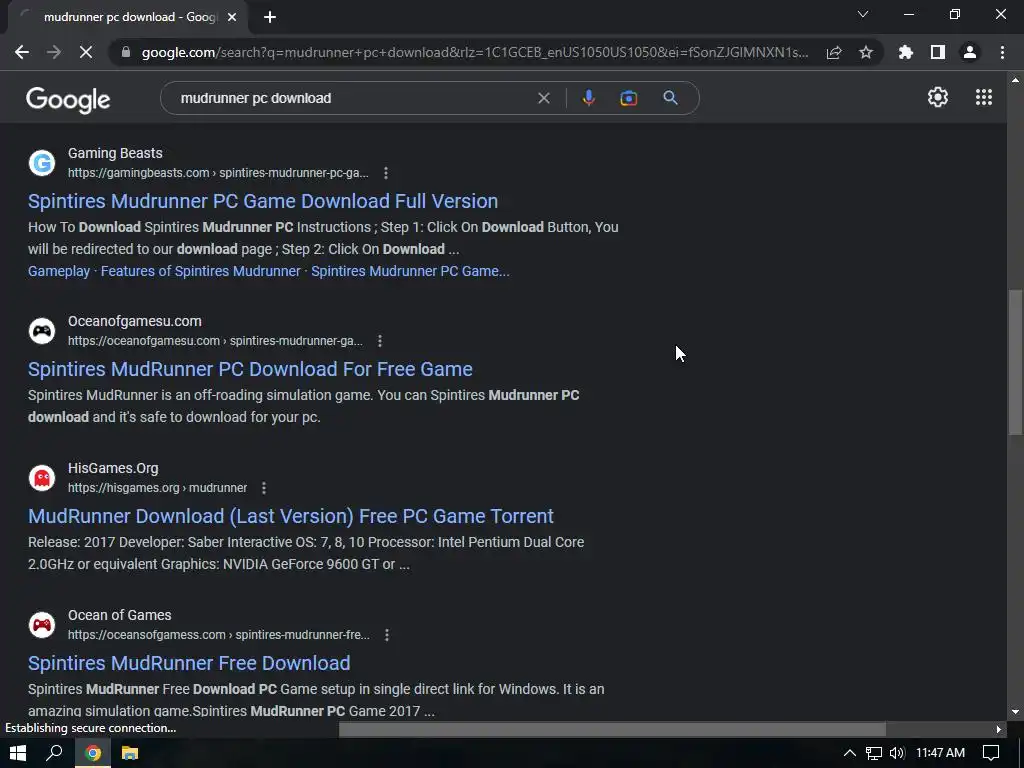Open Spintires Mudrunner PC Game Download Full Version
Screen dimensions: 1024x768
[263, 201]
